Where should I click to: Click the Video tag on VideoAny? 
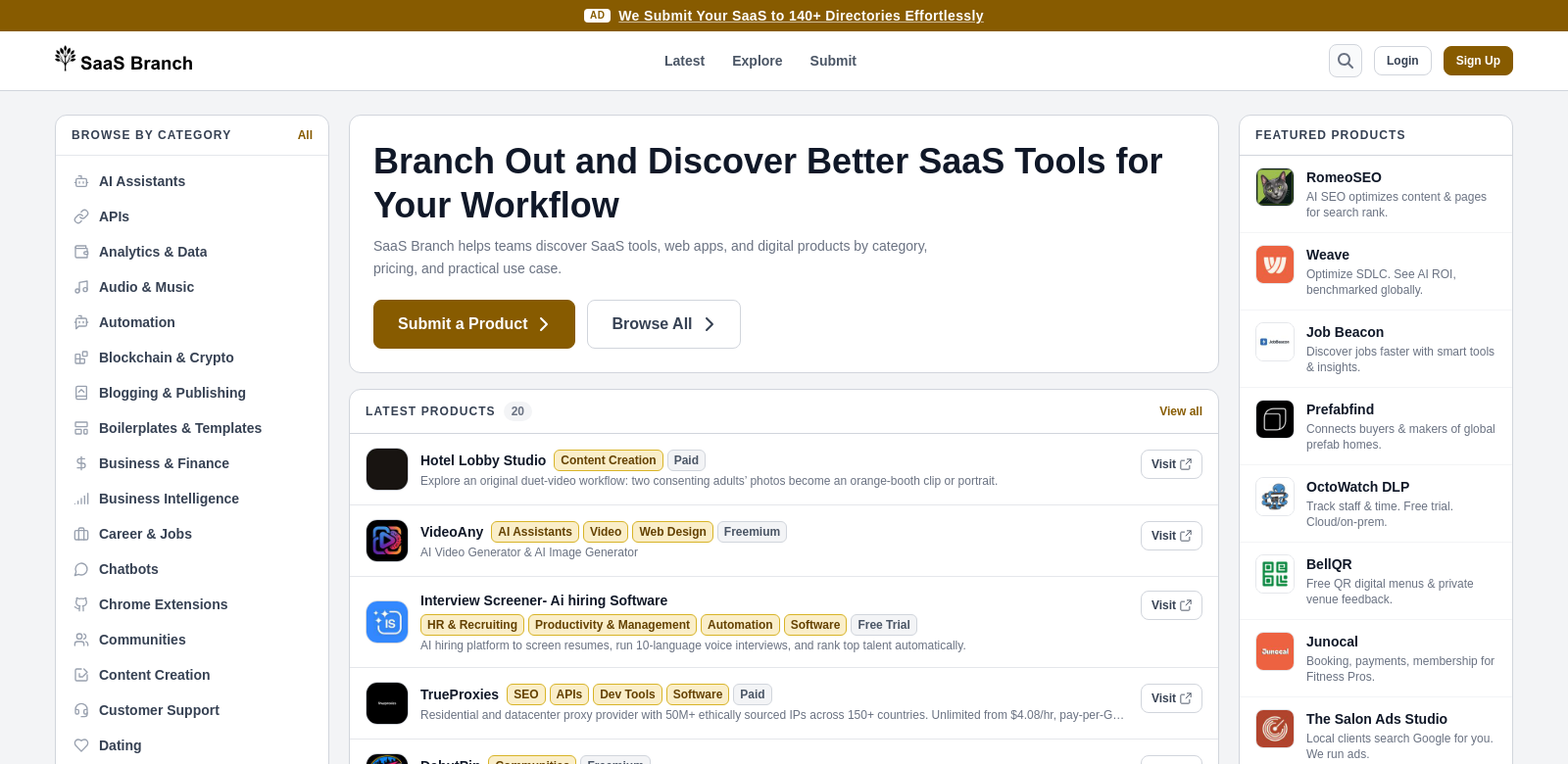(606, 532)
